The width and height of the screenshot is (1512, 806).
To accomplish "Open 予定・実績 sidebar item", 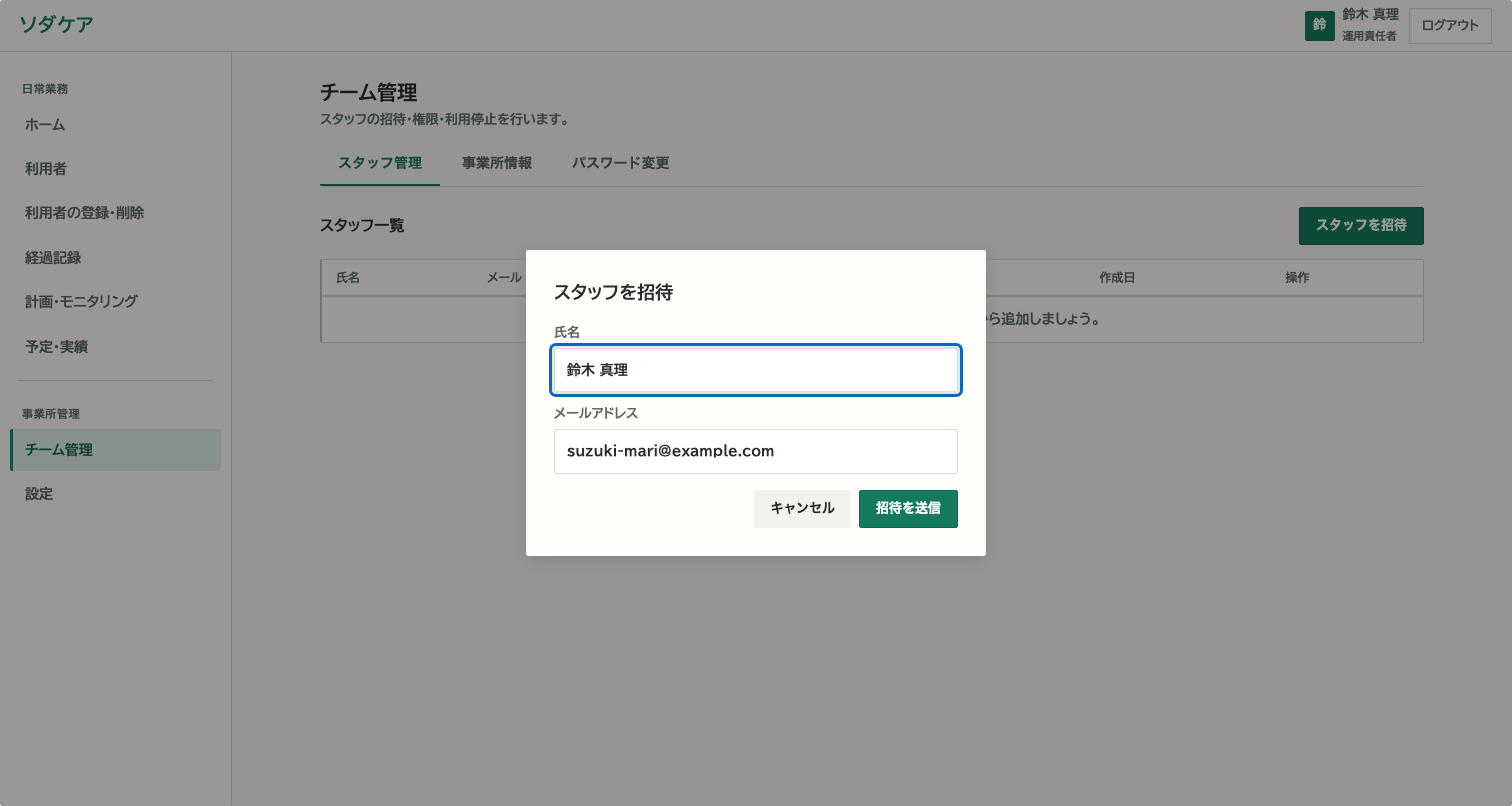I will point(115,347).
